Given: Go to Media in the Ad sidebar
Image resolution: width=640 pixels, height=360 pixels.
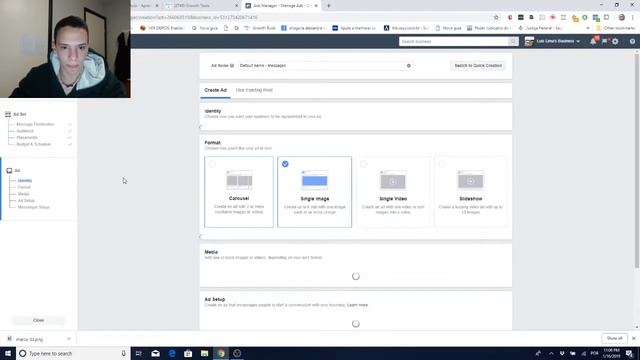Looking at the screenshot, I should 23,194.
